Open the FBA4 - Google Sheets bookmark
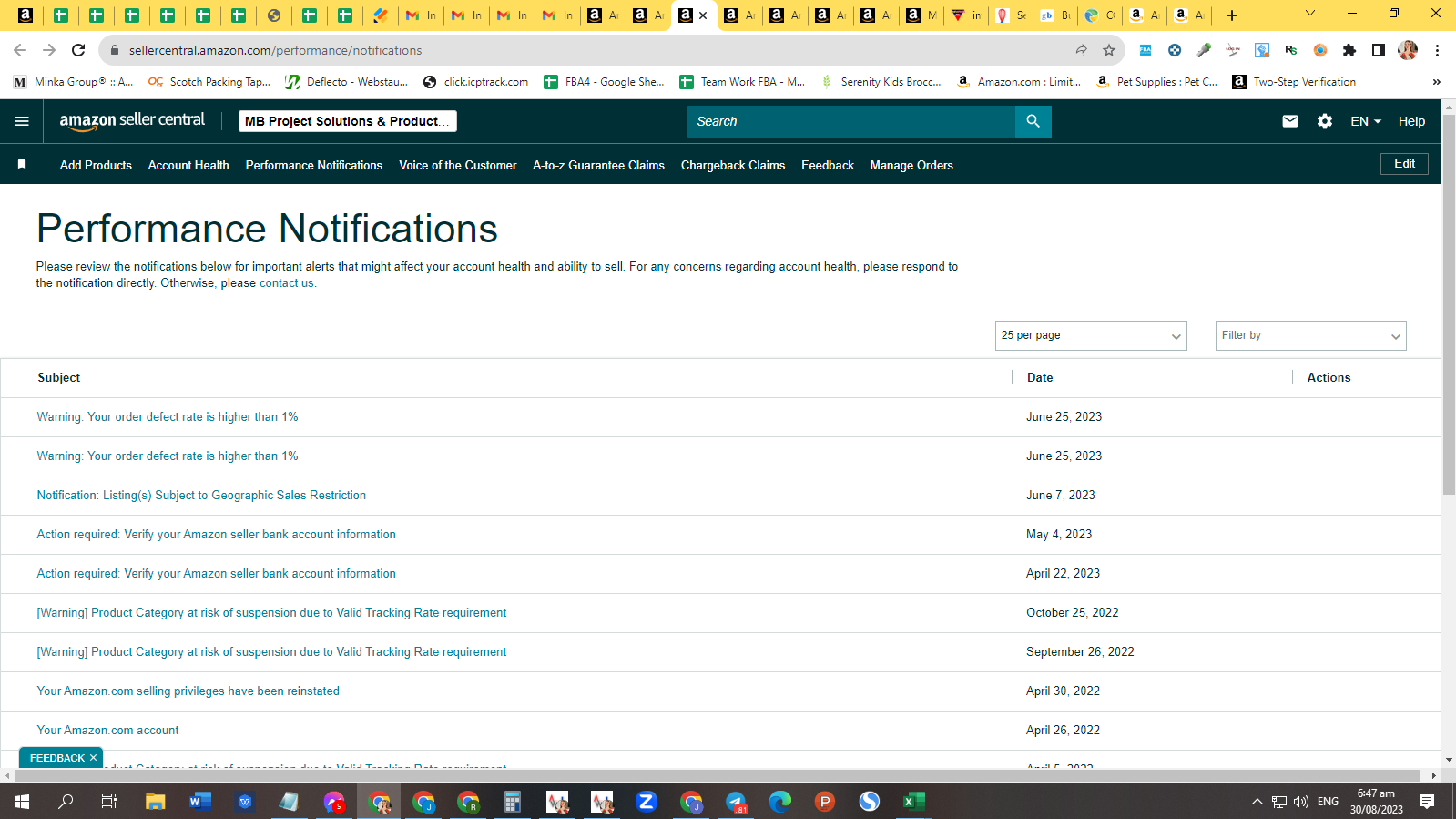1456x819 pixels. pos(604,82)
